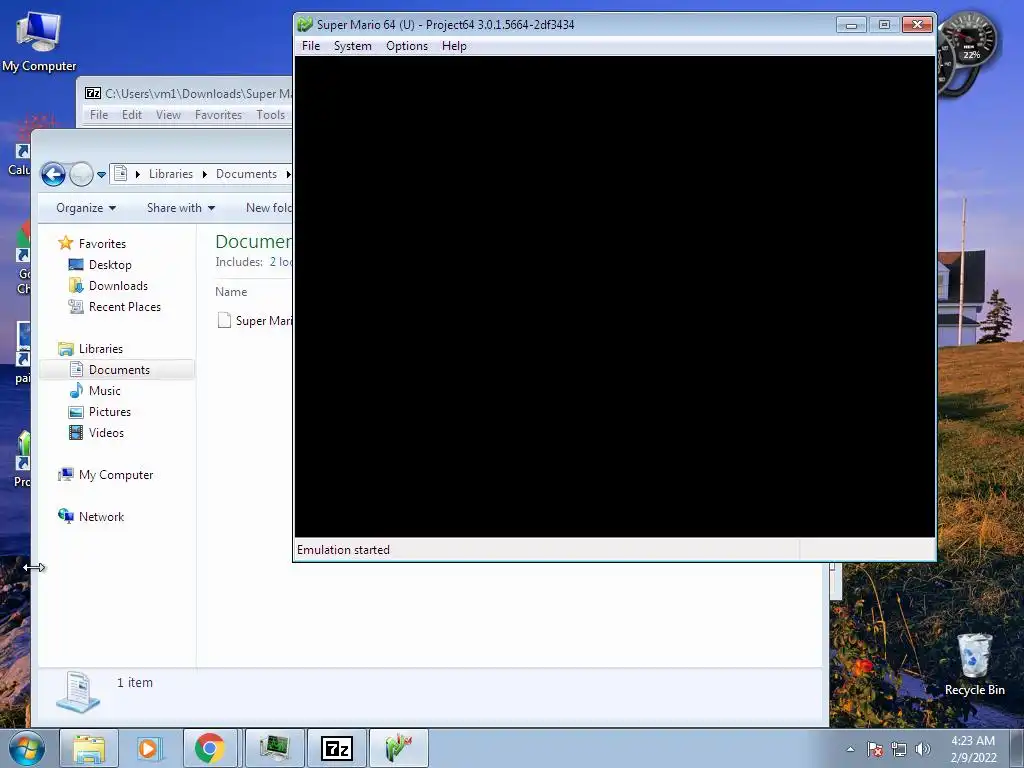Image resolution: width=1024 pixels, height=768 pixels.
Task: Select Favorites in the navigation pane
Action: click(102, 244)
